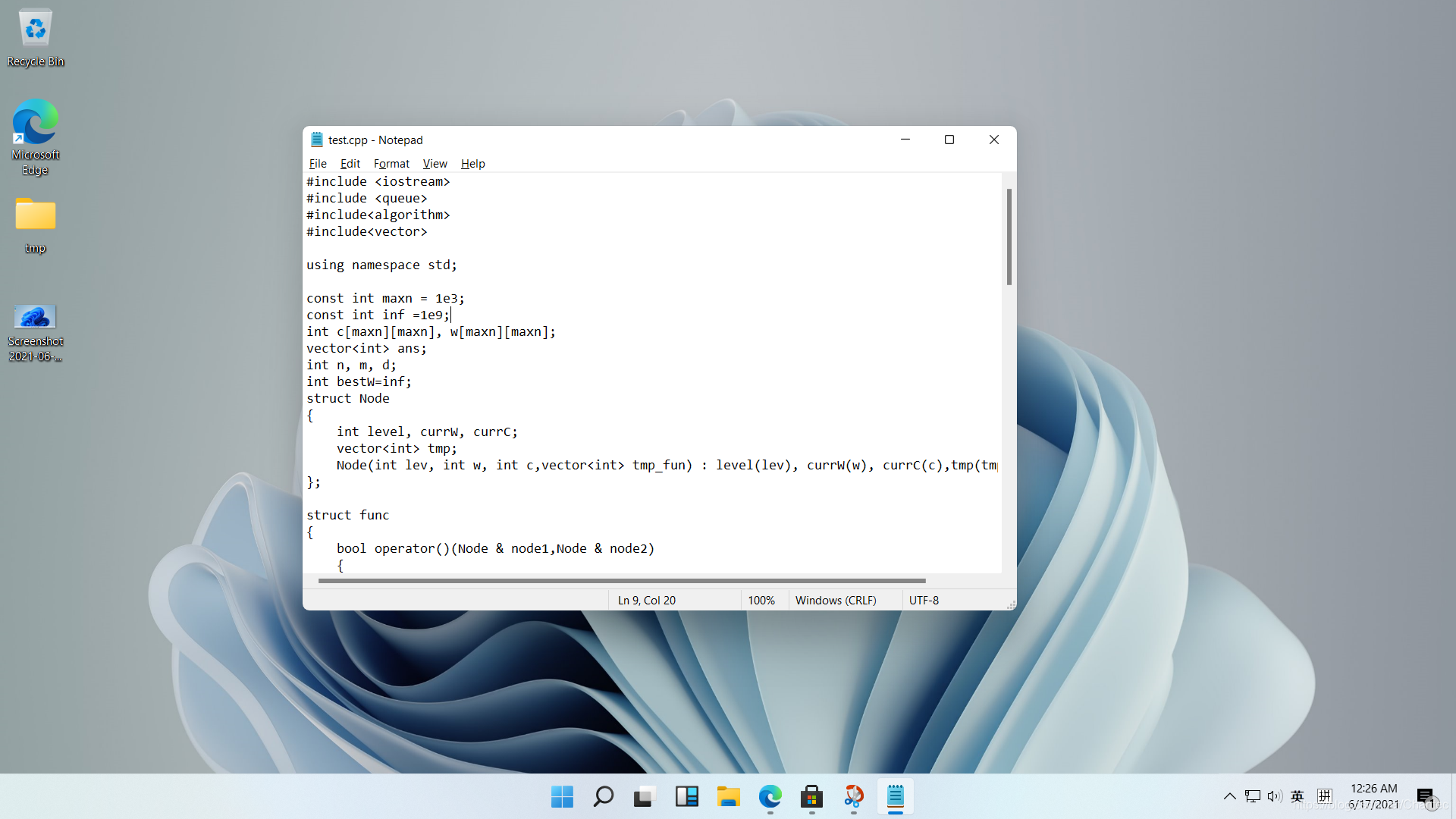1456x819 pixels.
Task: Click the UTF-8 encoding status indicator
Action: pos(921,600)
